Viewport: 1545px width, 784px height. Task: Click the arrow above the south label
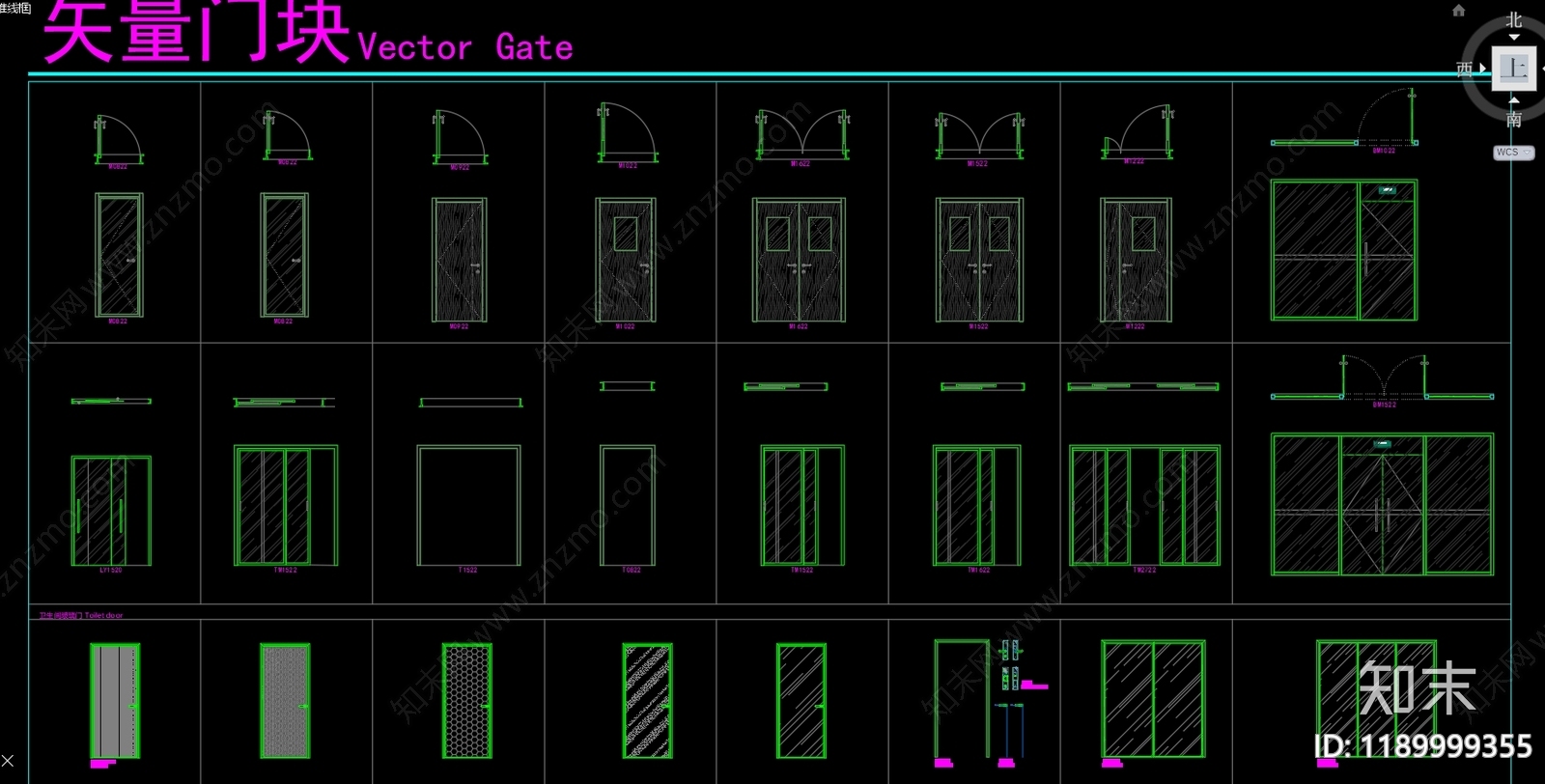coord(1513,100)
